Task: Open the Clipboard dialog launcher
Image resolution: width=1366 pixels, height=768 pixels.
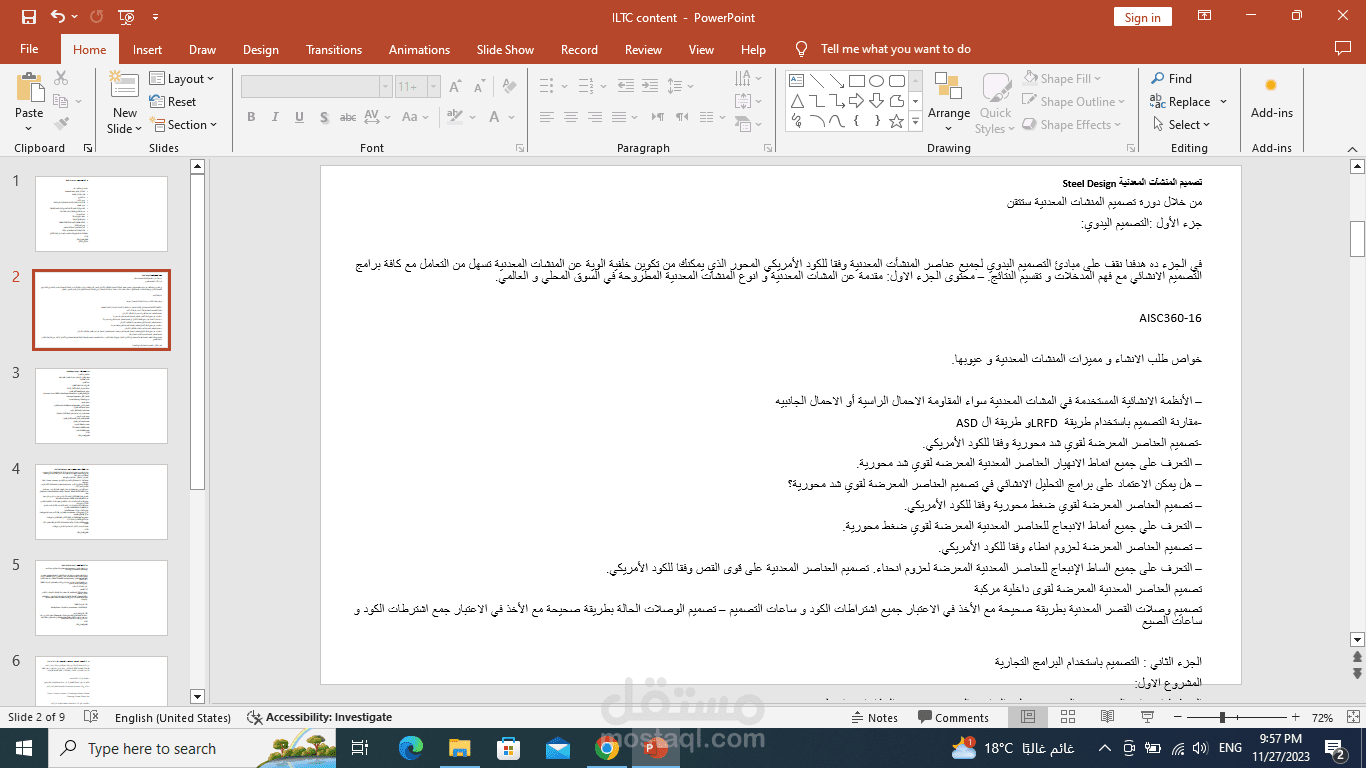Action: pos(88,148)
